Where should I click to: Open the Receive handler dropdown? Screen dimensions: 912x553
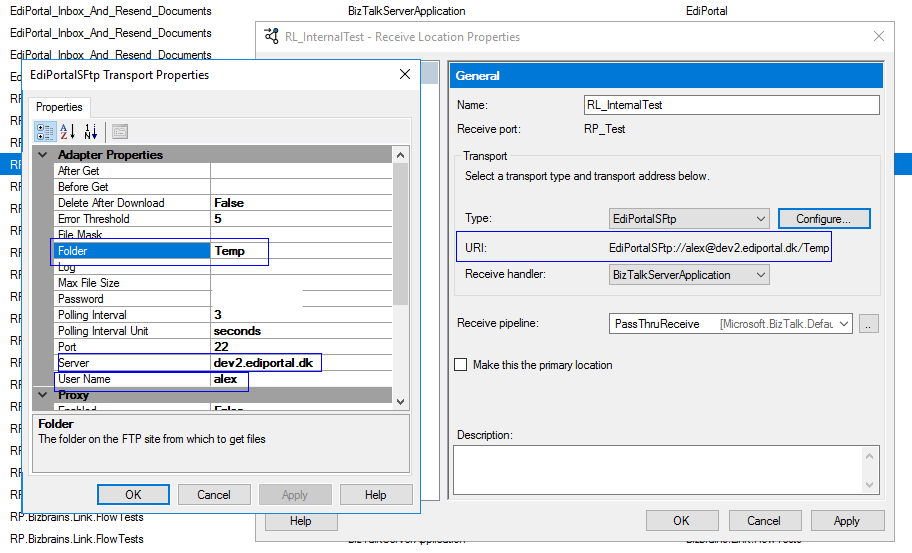[759, 275]
